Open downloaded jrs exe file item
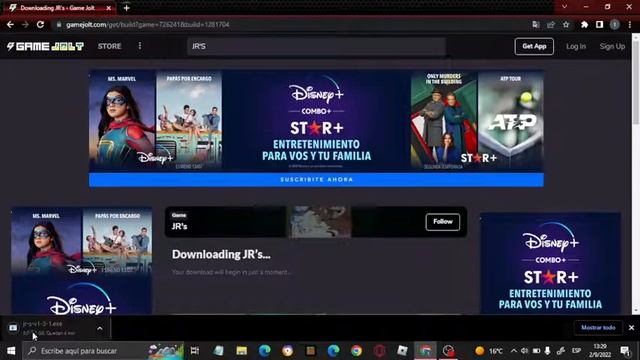640x360 pixels. [x=49, y=328]
